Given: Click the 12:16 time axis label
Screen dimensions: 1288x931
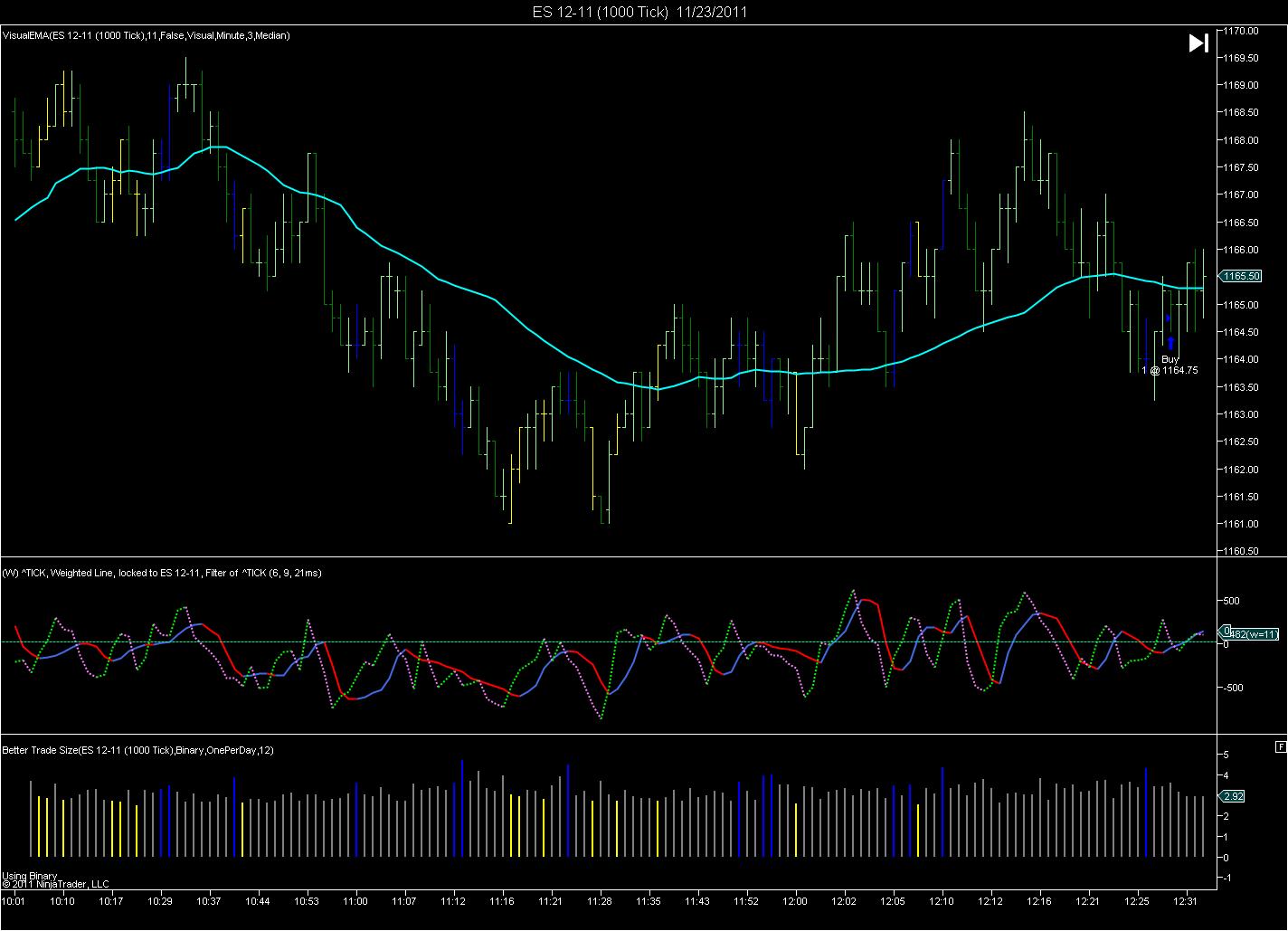Looking at the screenshot, I should 1040,901.
